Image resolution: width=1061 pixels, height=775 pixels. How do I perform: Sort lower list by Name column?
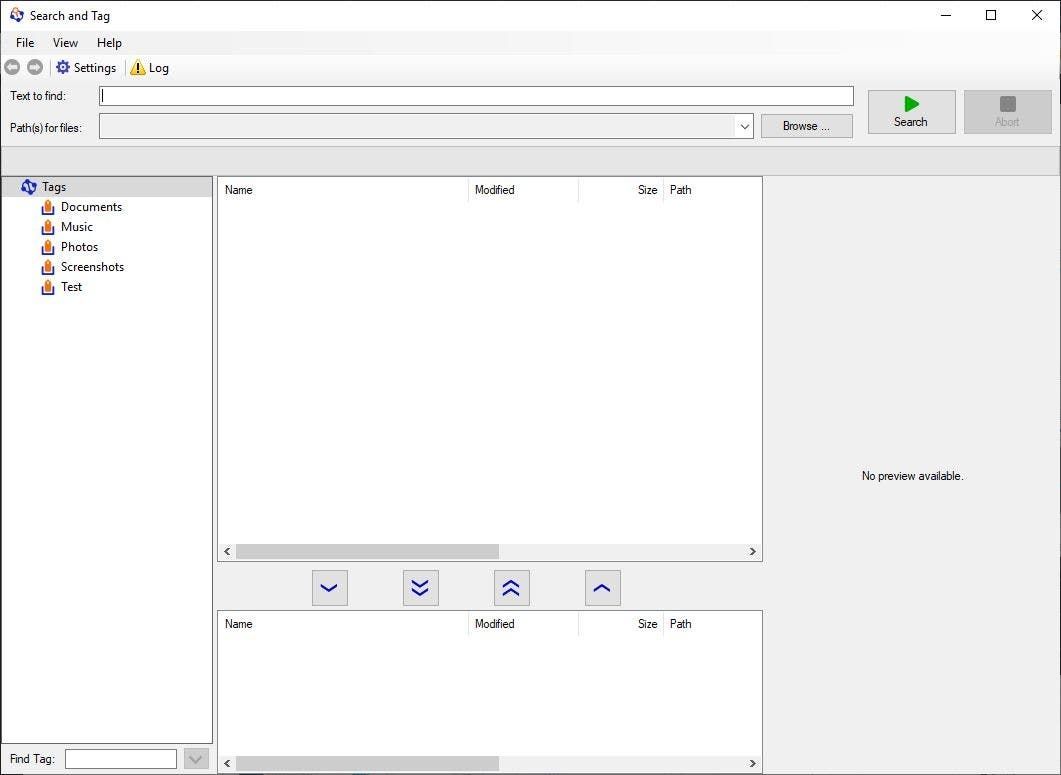(343, 624)
